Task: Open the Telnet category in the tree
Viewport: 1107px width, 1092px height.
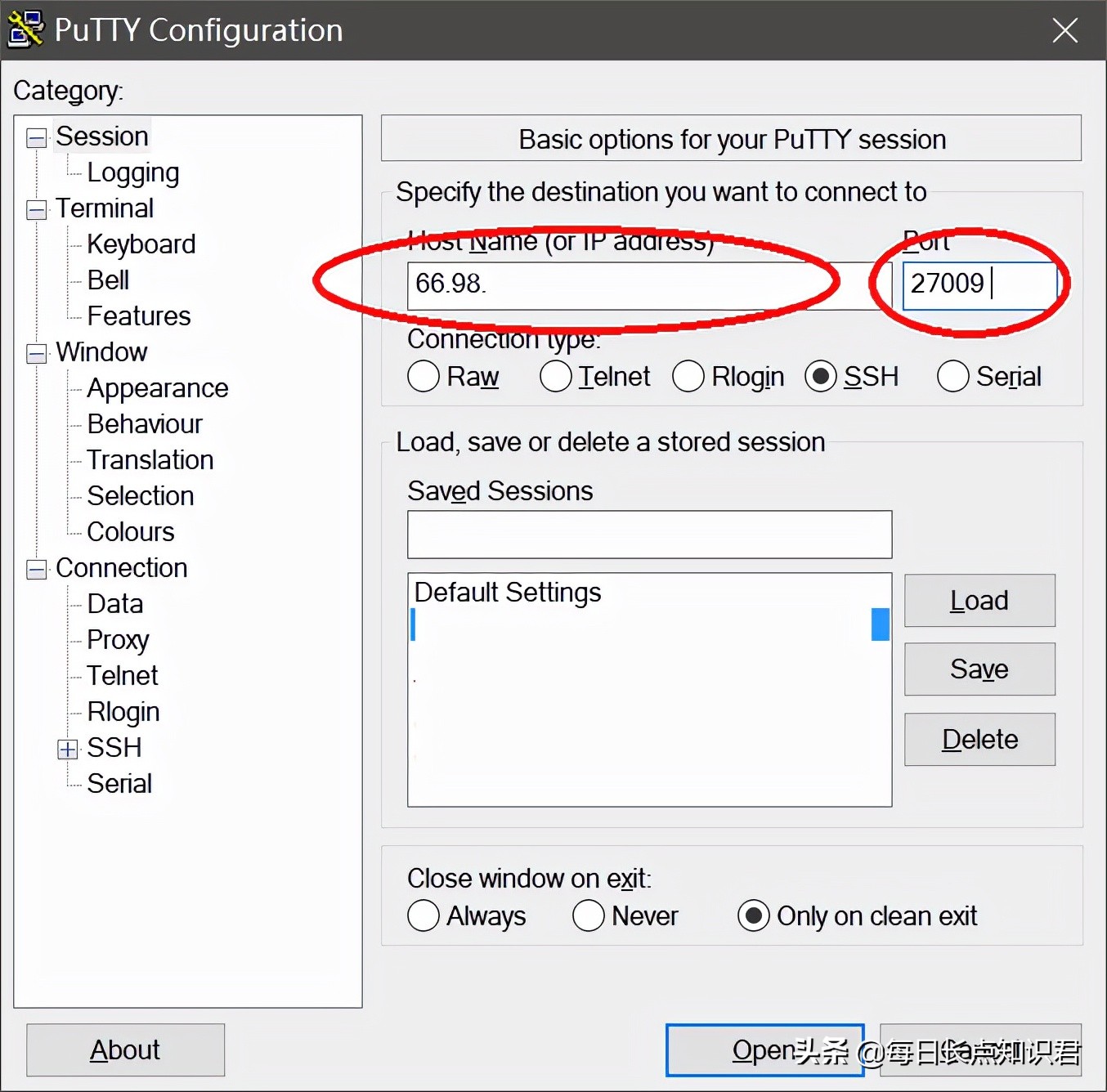Action: [x=123, y=676]
